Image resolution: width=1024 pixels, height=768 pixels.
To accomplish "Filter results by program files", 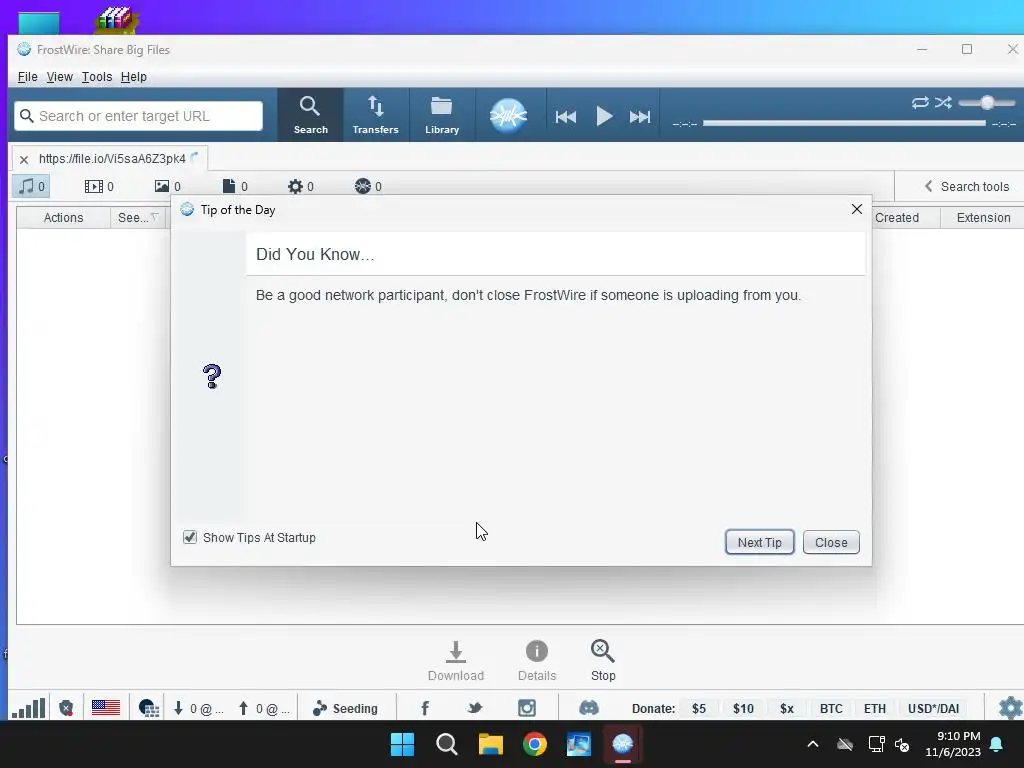I will (x=300, y=187).
